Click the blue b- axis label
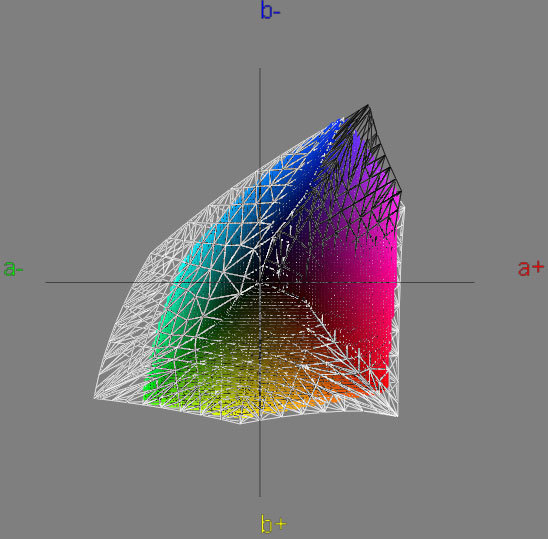 pos(271,10)
